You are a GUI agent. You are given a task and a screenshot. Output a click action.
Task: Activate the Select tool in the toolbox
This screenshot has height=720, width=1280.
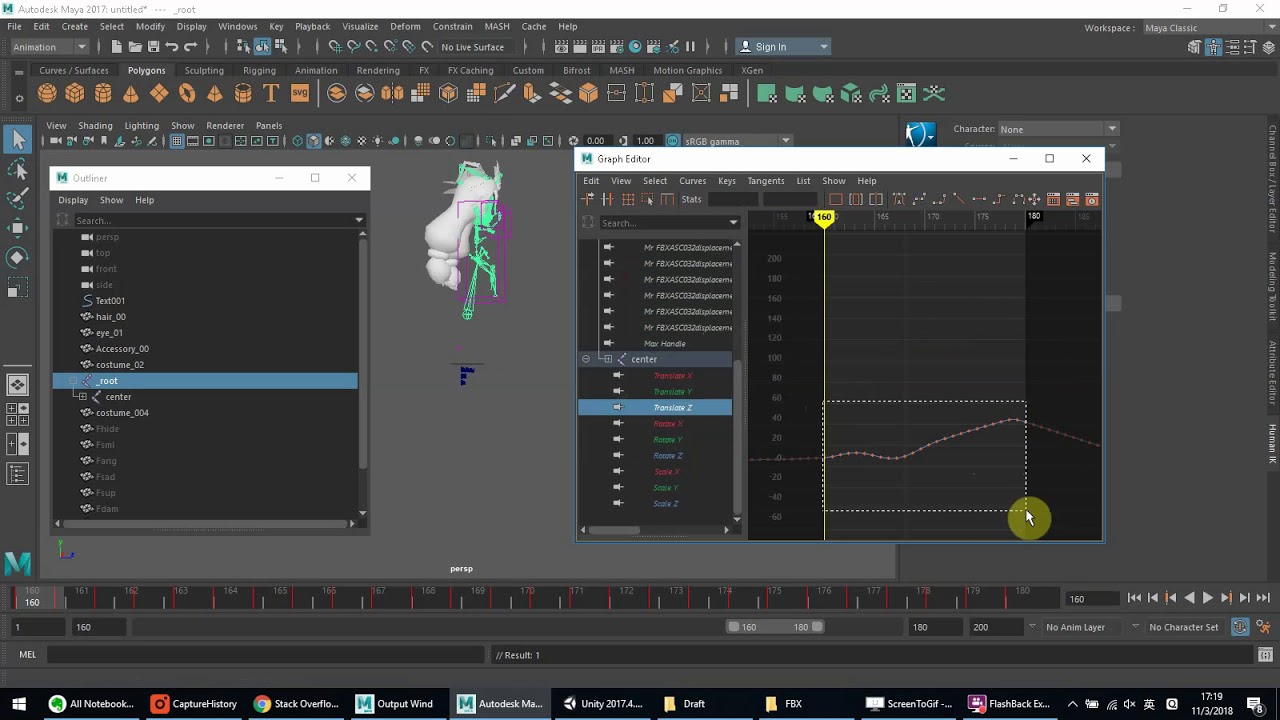tap(18, 141)
